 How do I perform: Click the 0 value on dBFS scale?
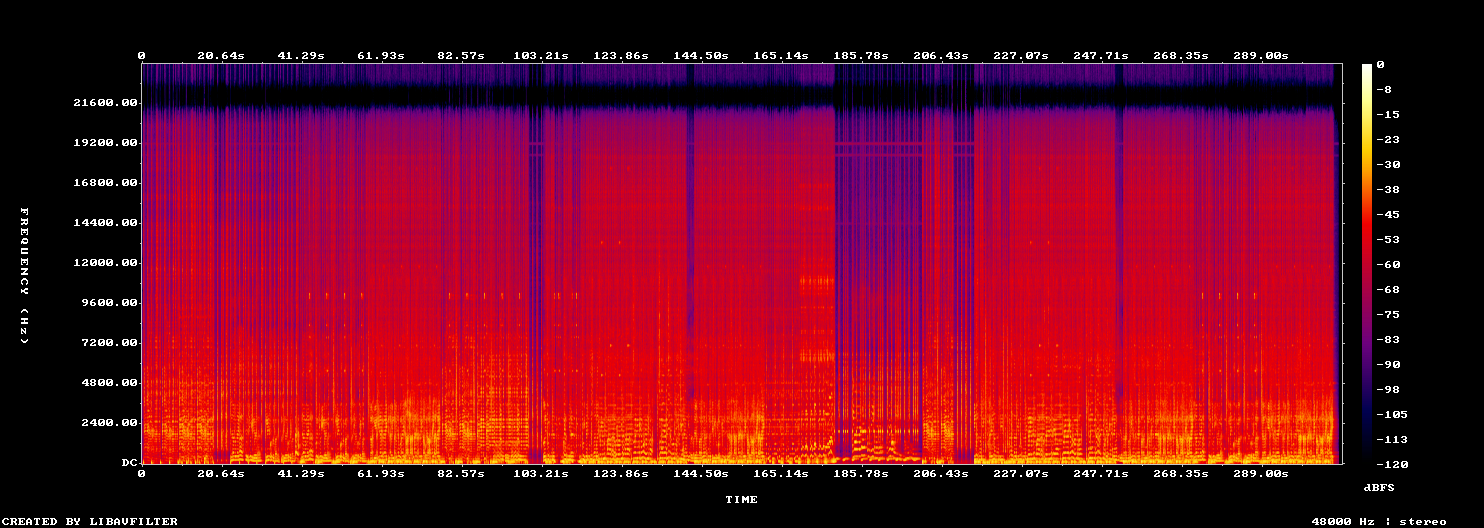click(1380, 65)
